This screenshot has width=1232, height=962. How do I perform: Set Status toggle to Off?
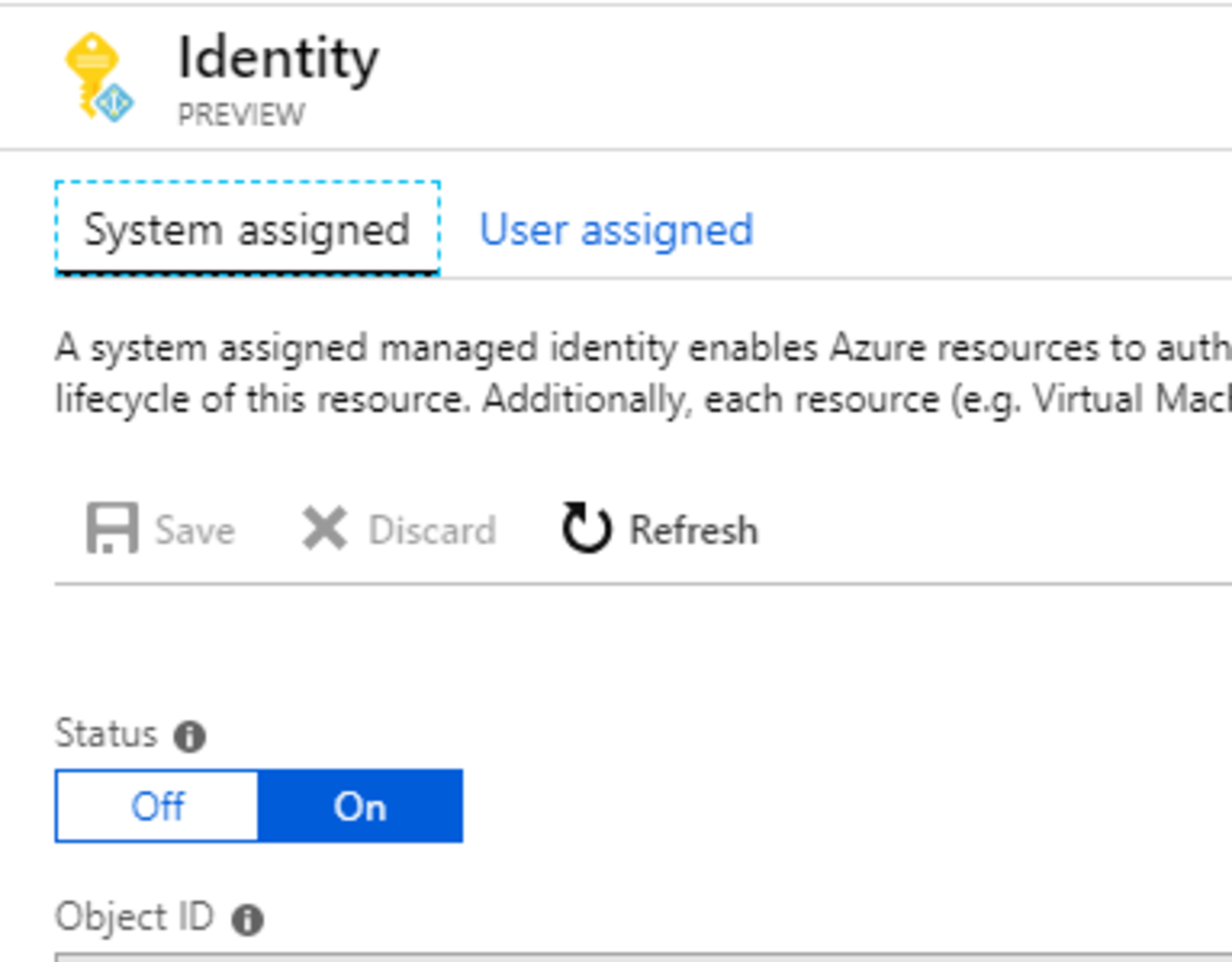[157, 806]
